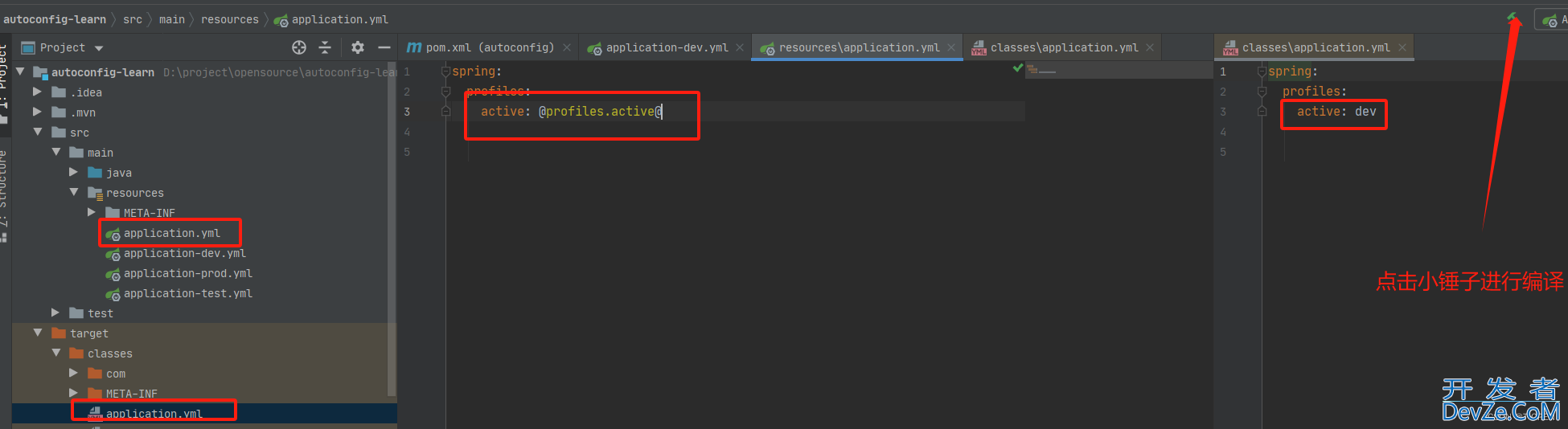Select application-test.yml in project tree
Viewport: 1568px width, 429px height.
point(187,293)
